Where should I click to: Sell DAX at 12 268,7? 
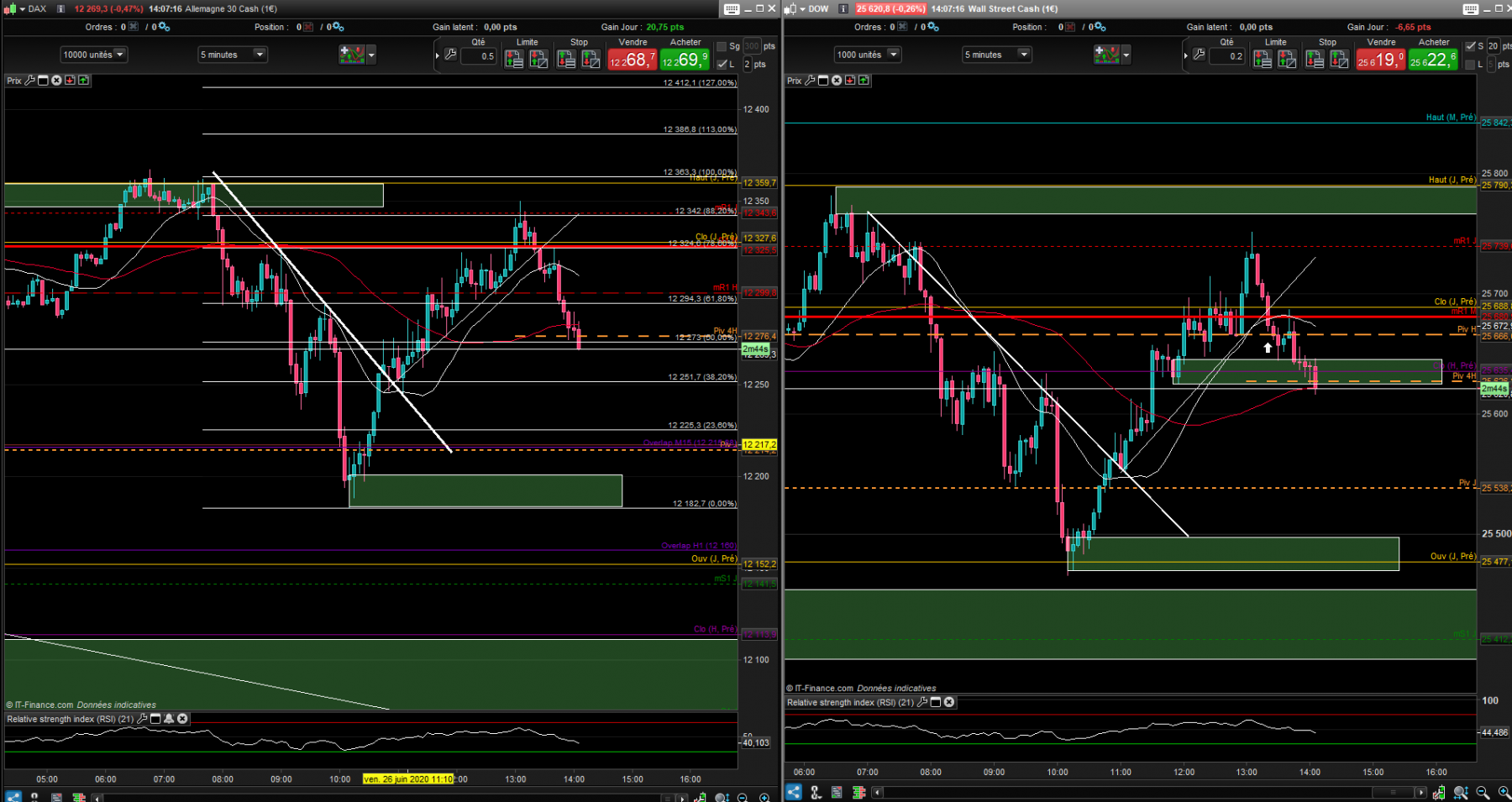(x=632, y=60)
